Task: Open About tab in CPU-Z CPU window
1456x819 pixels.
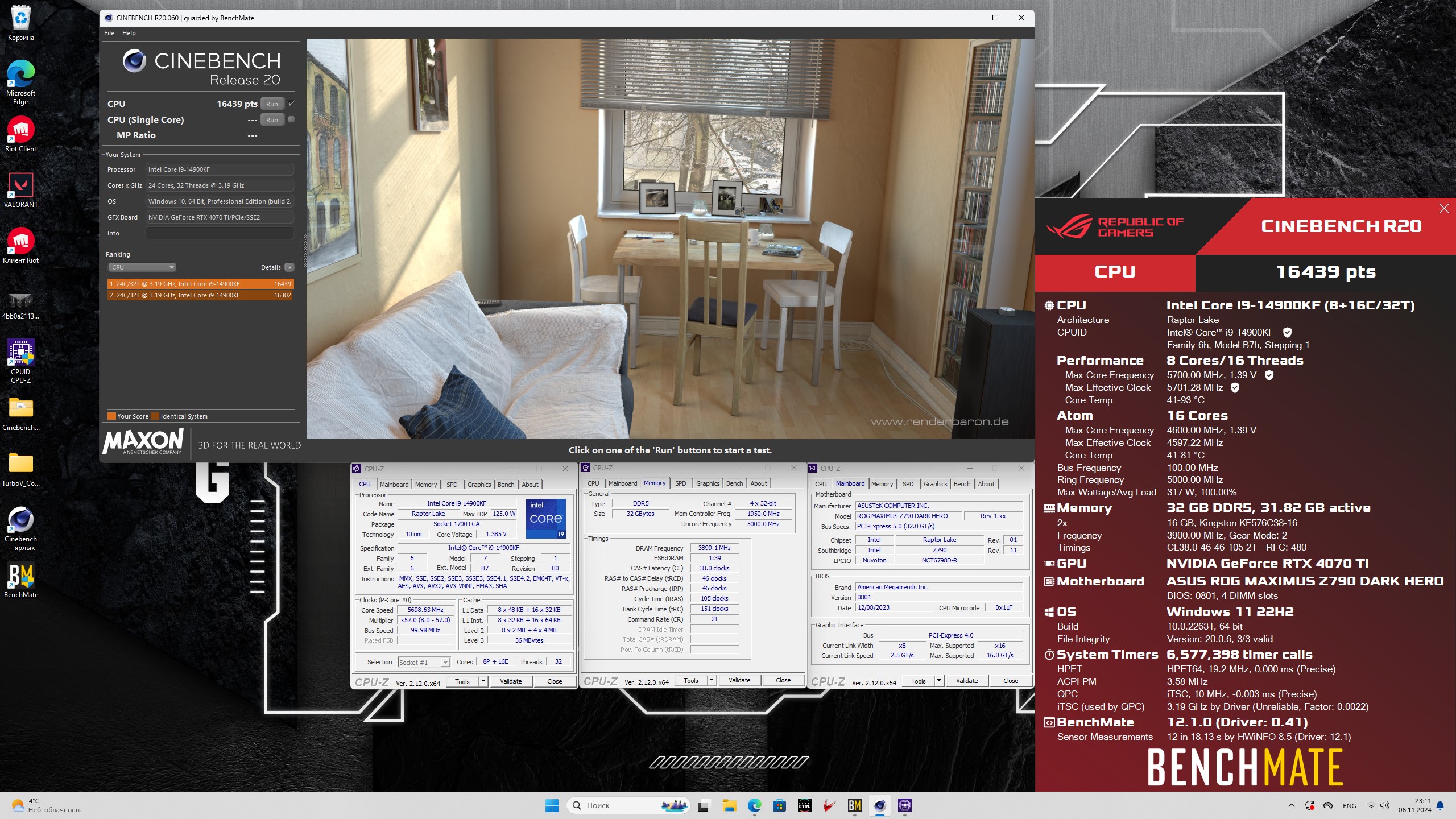Action: pos(530,485)
